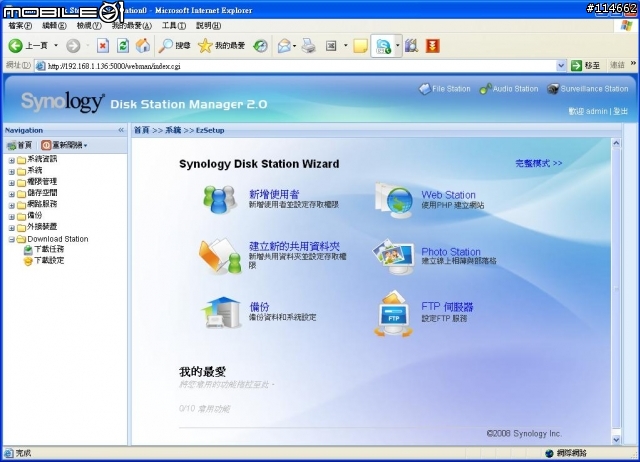Open Favorites star toolbar button
This screenshot has width=640, height=462.
(x=221, y=46)
